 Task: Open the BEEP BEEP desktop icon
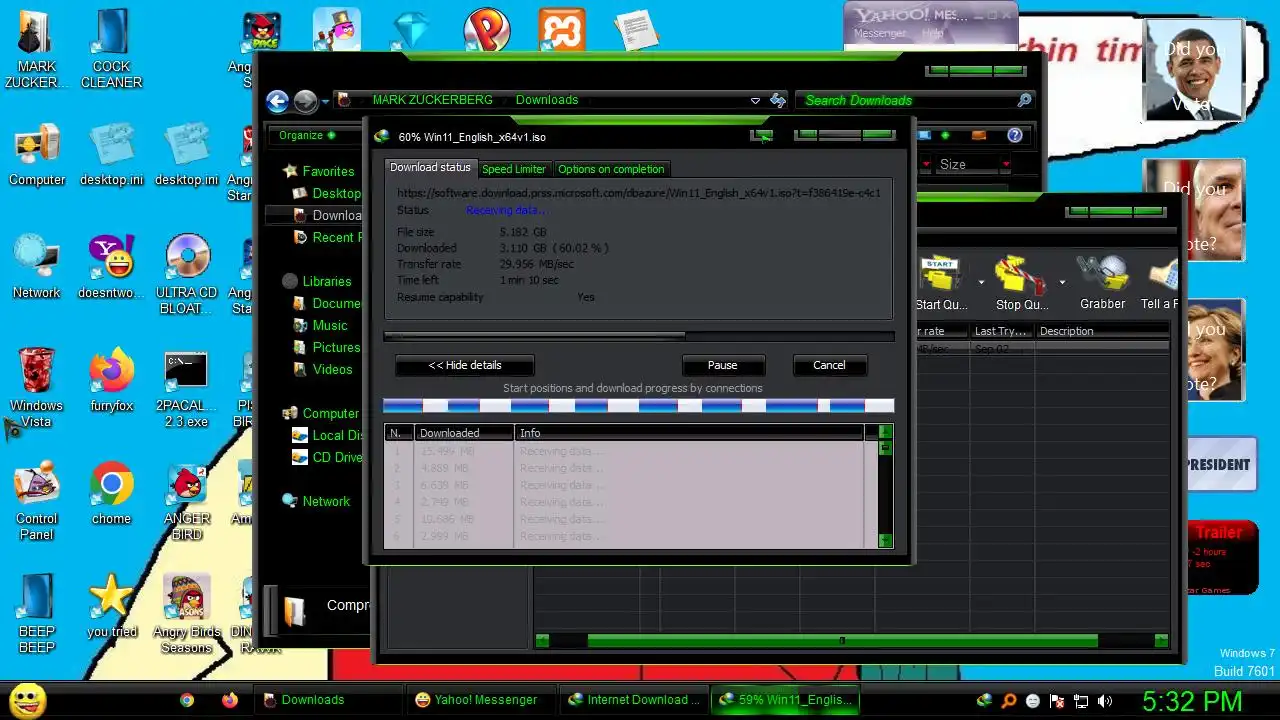point(37,614)
